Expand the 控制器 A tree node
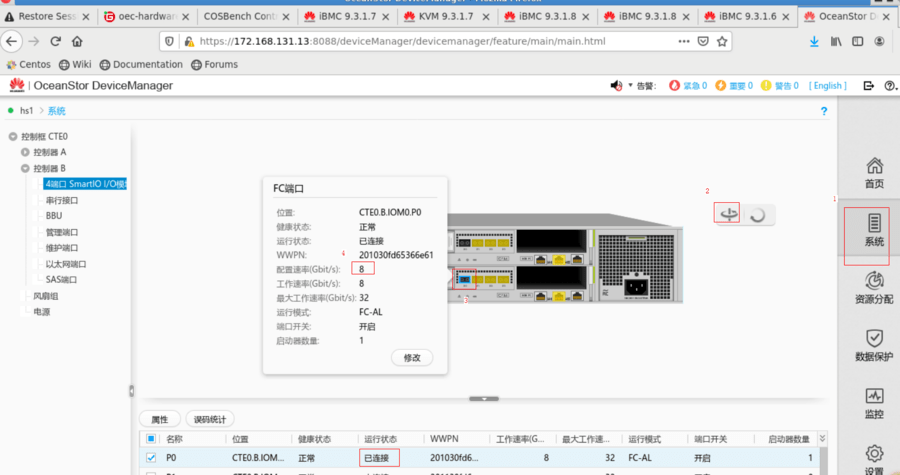This screenshot has width=900, height=475. (x=25, y=152)
